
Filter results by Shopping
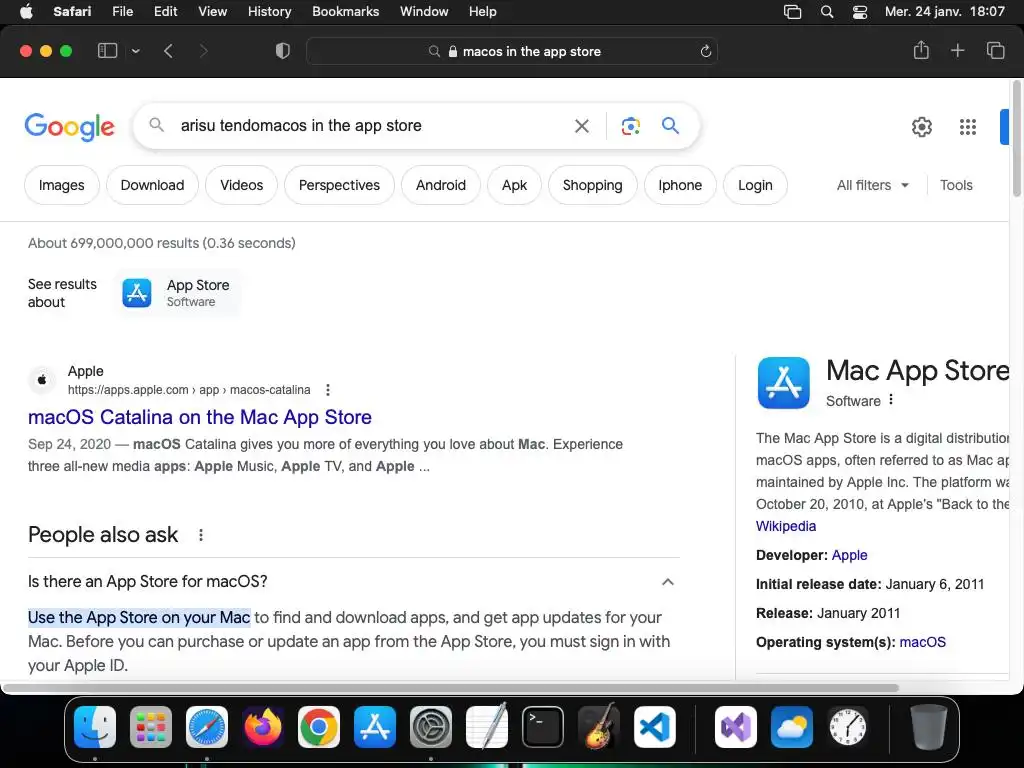pos(592,185)
